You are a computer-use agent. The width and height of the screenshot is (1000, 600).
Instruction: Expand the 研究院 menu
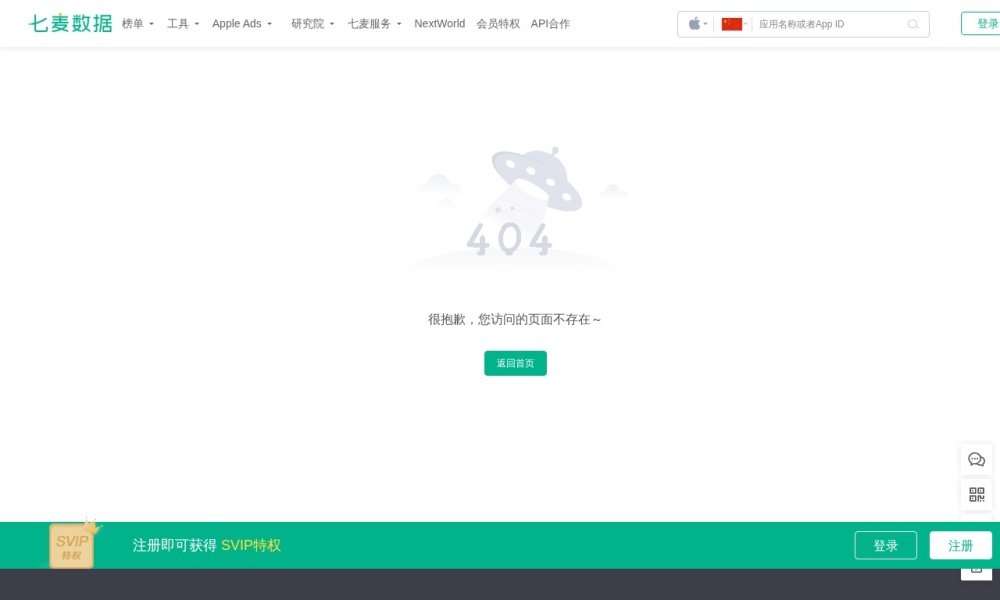pyautogui.click(x=312, y=24)
